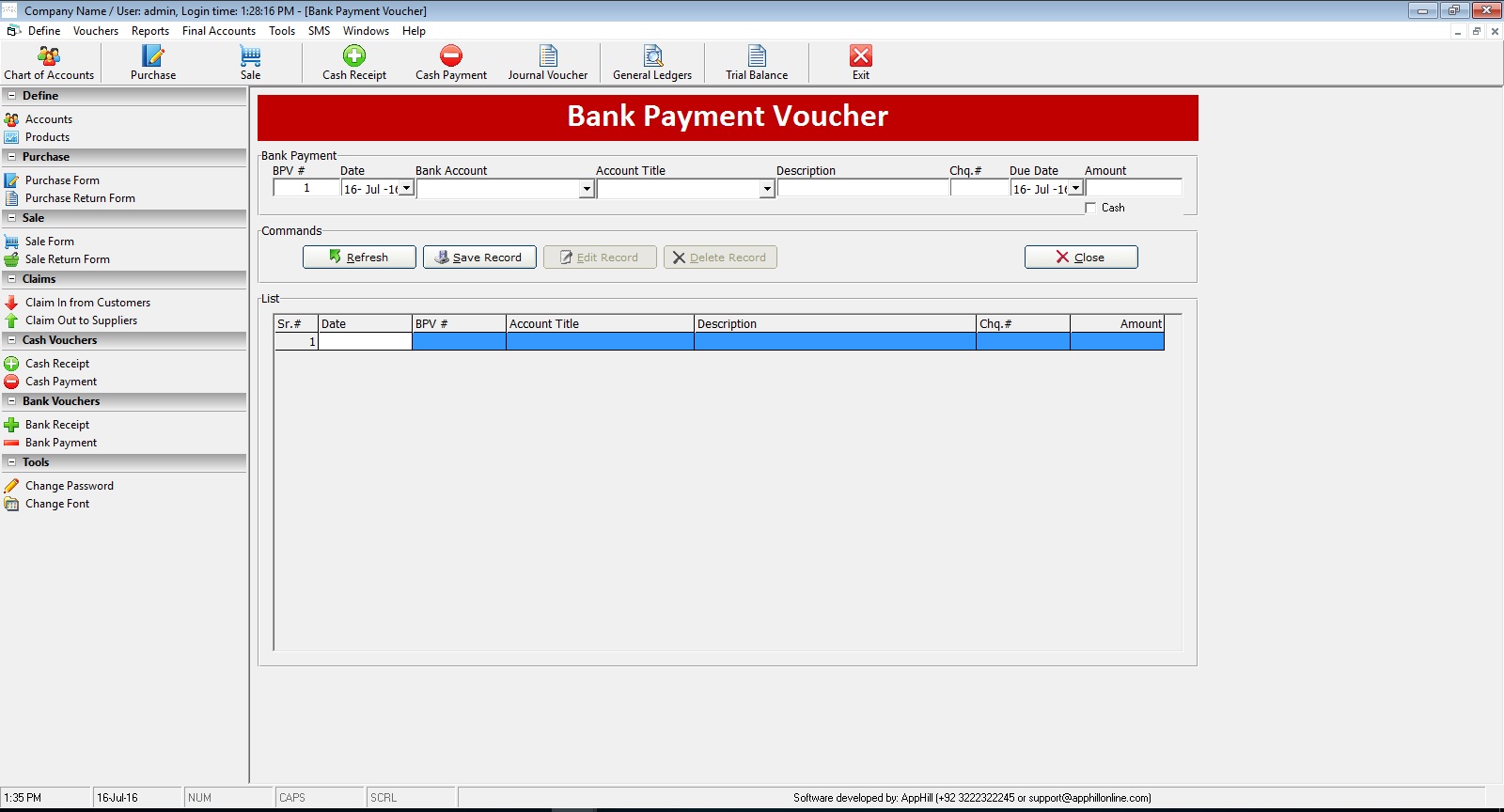The width and height of the screenshot is (1504, 812).
Task: Select Bank Receipt in the sidebar
Action: point(57,425)
